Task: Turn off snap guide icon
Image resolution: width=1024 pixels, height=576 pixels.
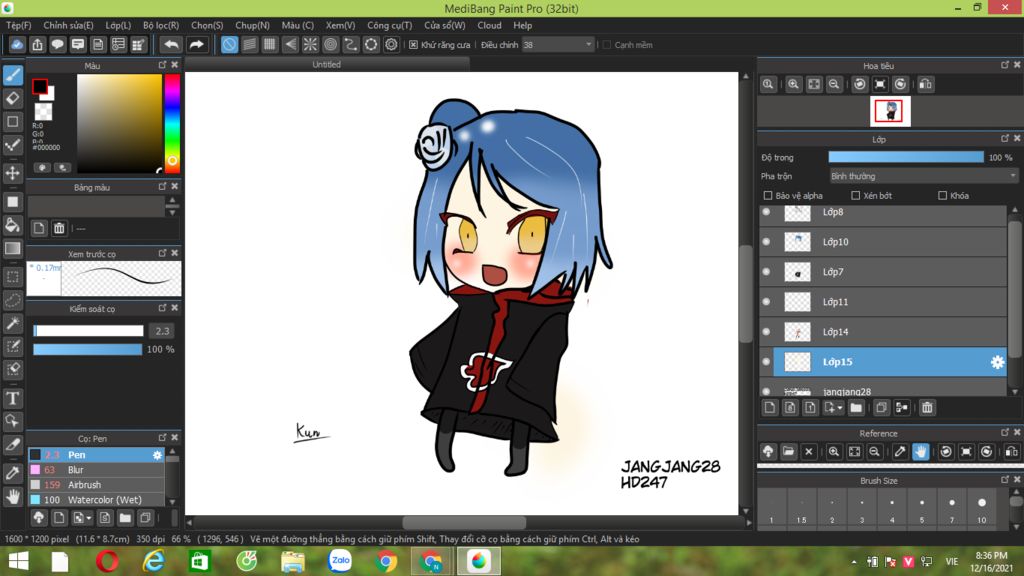Action: tap(229, 44)
